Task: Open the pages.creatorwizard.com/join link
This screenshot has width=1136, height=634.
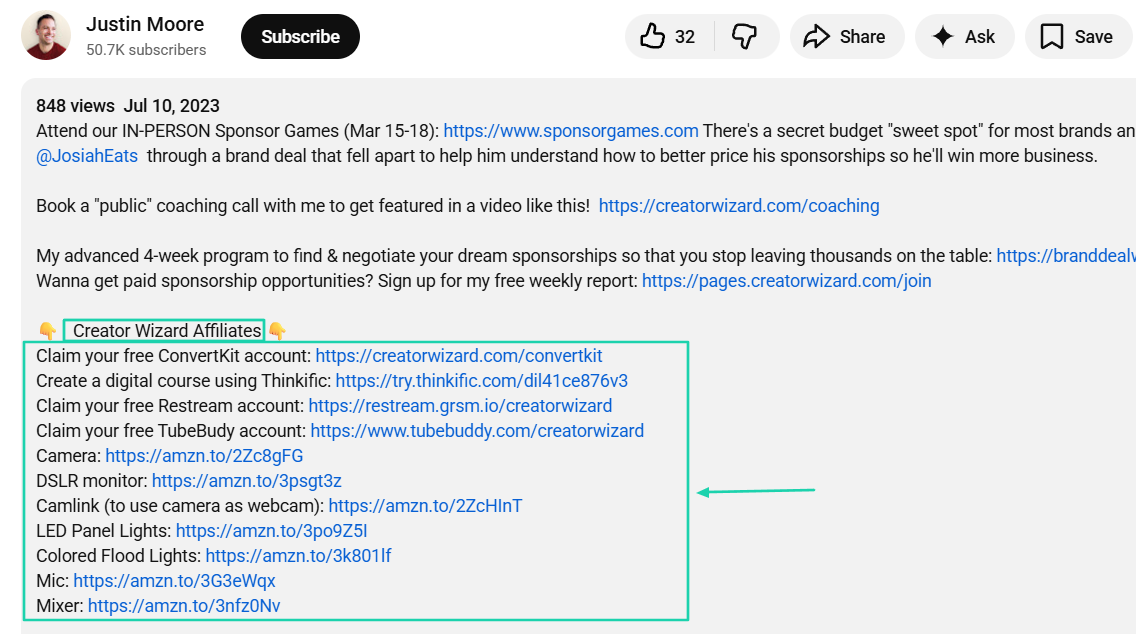Action: [787, 280]
